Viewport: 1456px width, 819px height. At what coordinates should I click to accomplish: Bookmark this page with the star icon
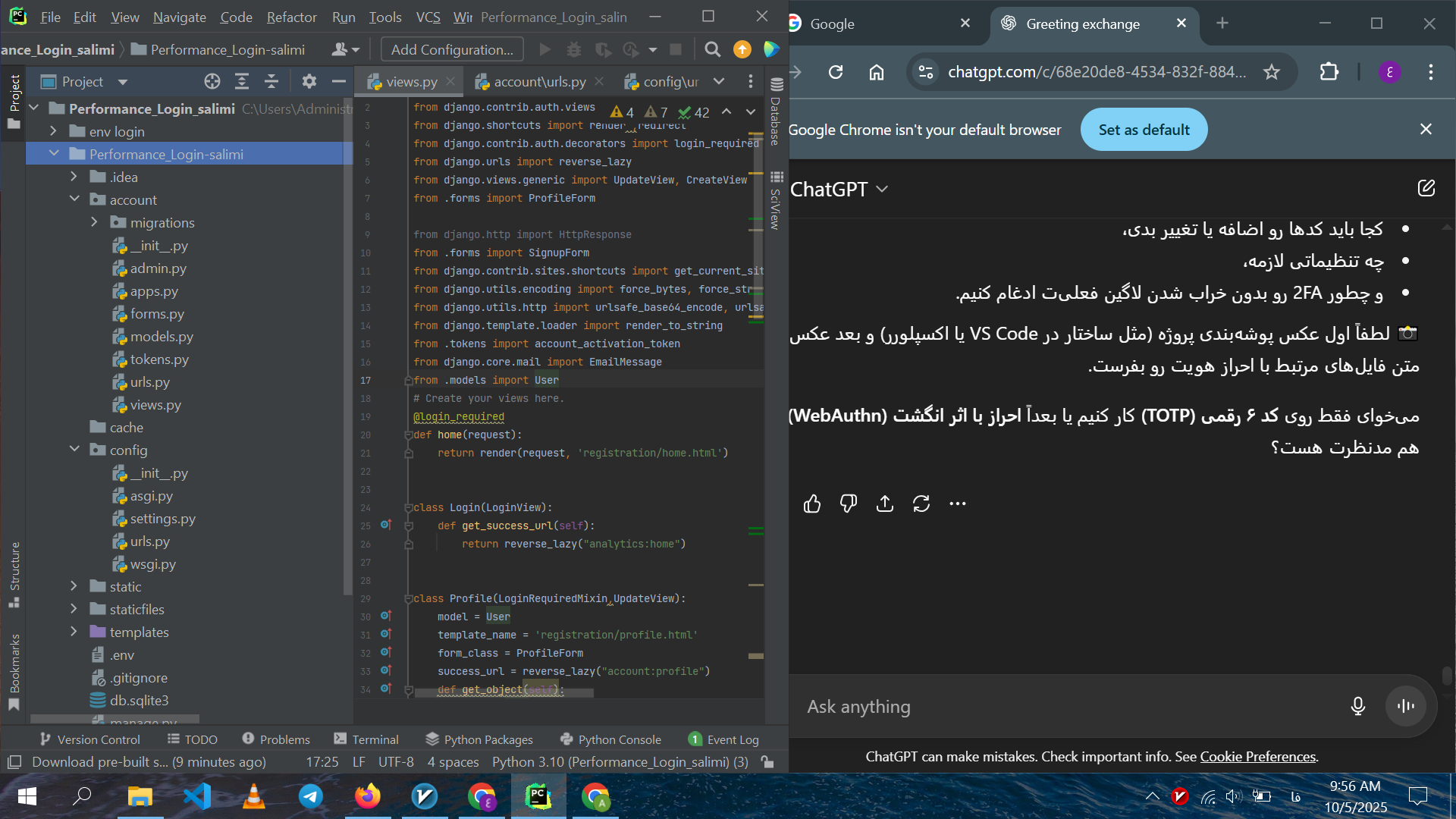1272,72
